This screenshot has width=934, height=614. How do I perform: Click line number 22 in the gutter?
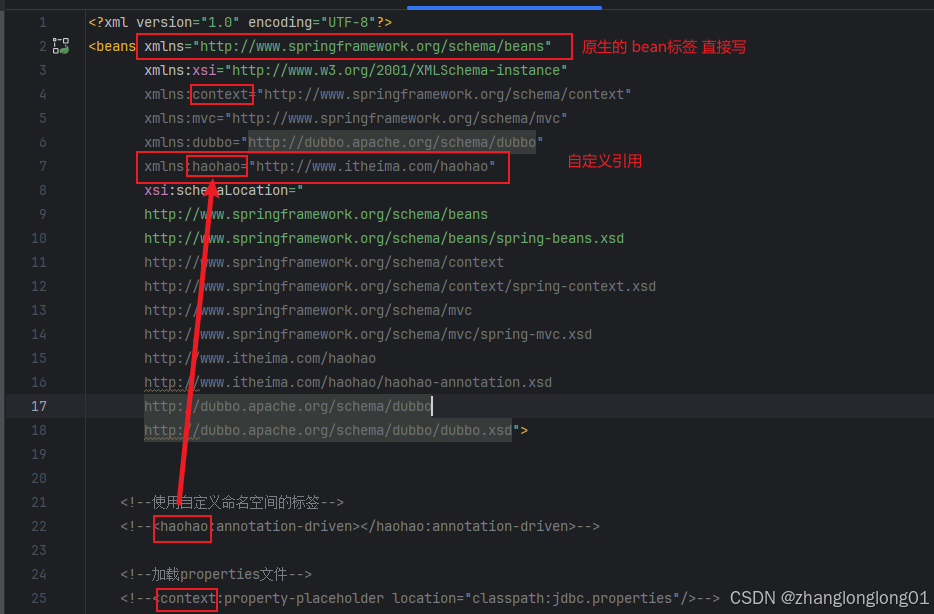point(39,526)
